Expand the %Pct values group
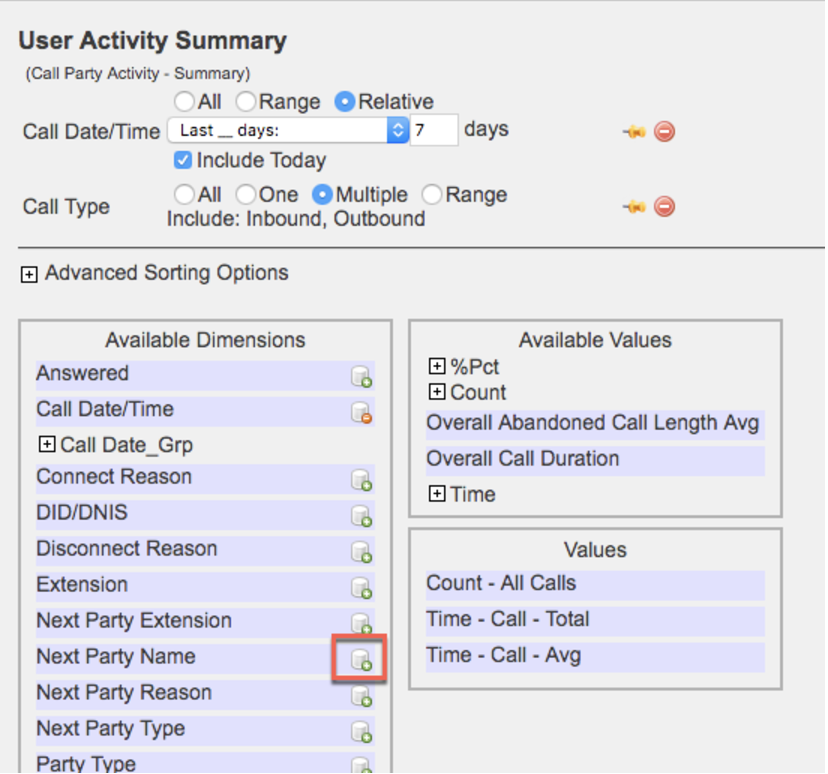Image resolution: width=828 pixels, height=774 pixels. 436,367
